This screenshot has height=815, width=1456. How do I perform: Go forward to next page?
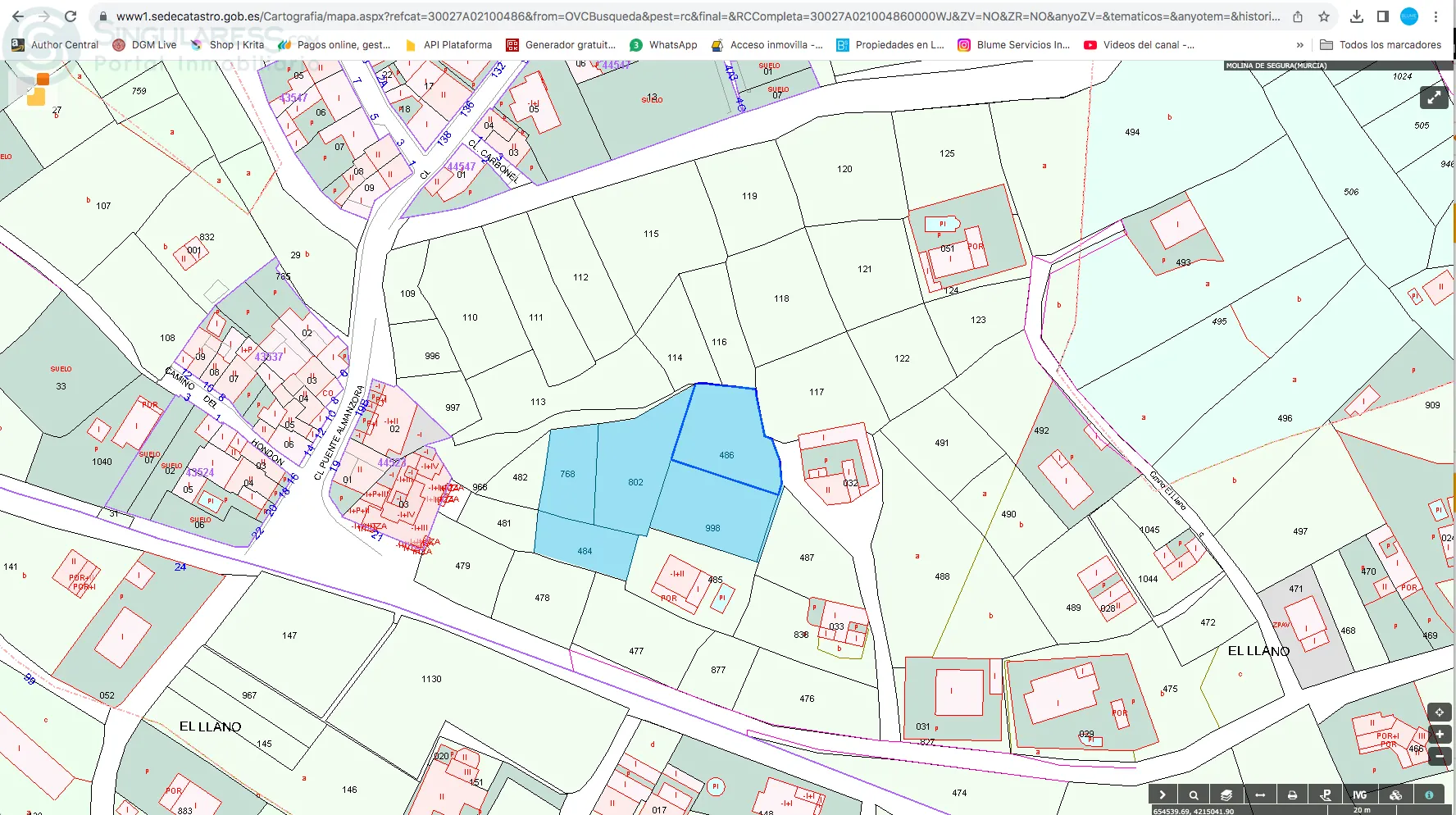44,16
